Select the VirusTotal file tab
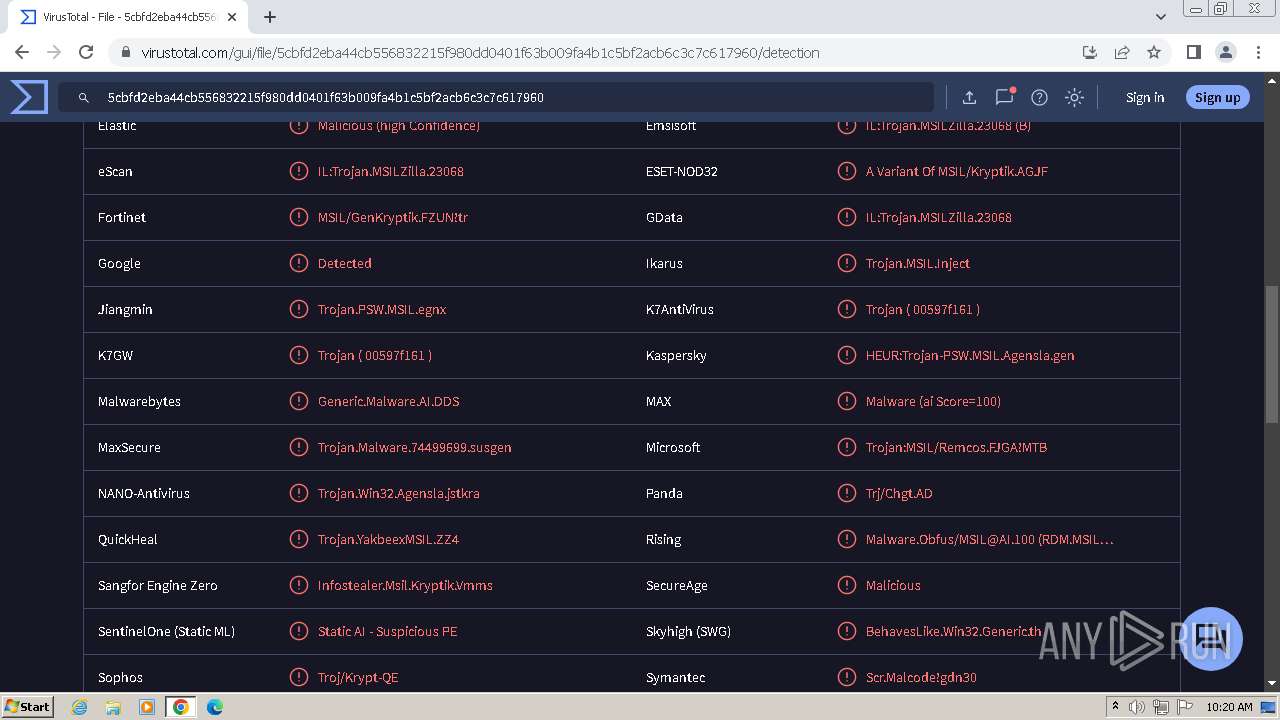 tap(128, 17)
